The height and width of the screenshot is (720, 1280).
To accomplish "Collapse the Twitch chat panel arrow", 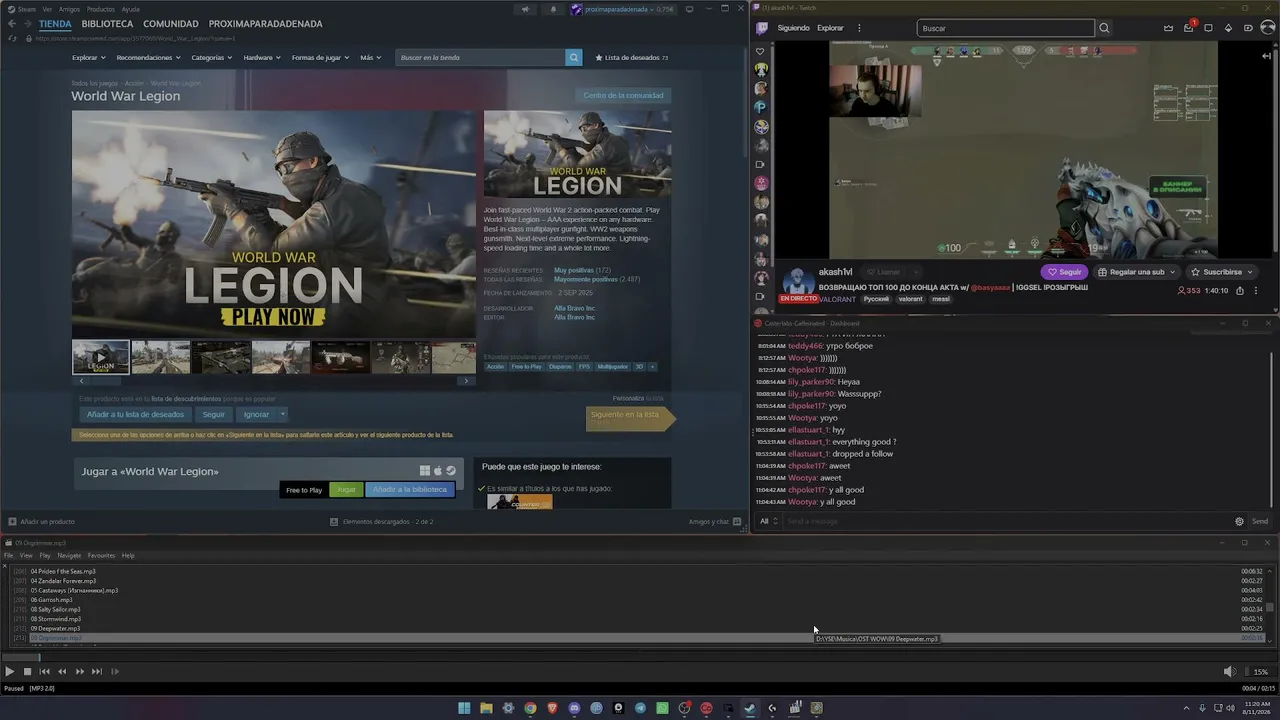I will (1267, 56).
